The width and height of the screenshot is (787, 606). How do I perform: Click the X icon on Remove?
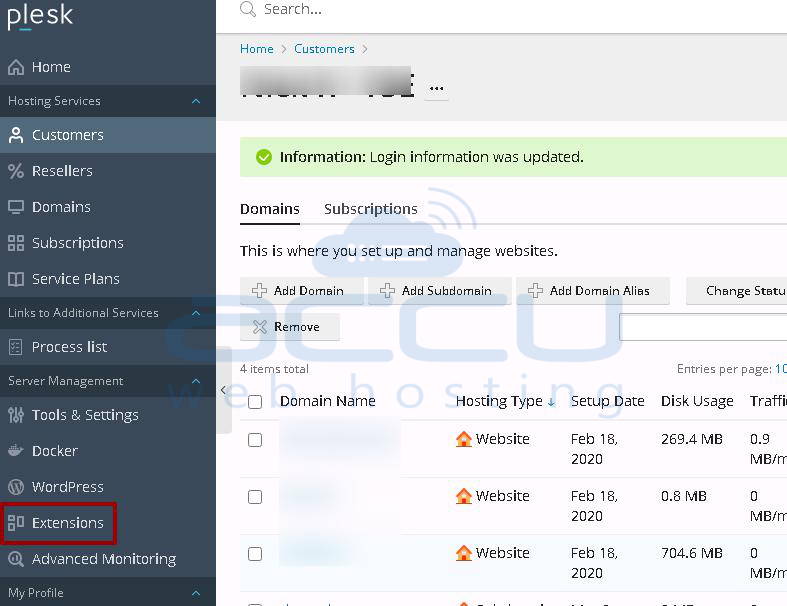[259, 327]
